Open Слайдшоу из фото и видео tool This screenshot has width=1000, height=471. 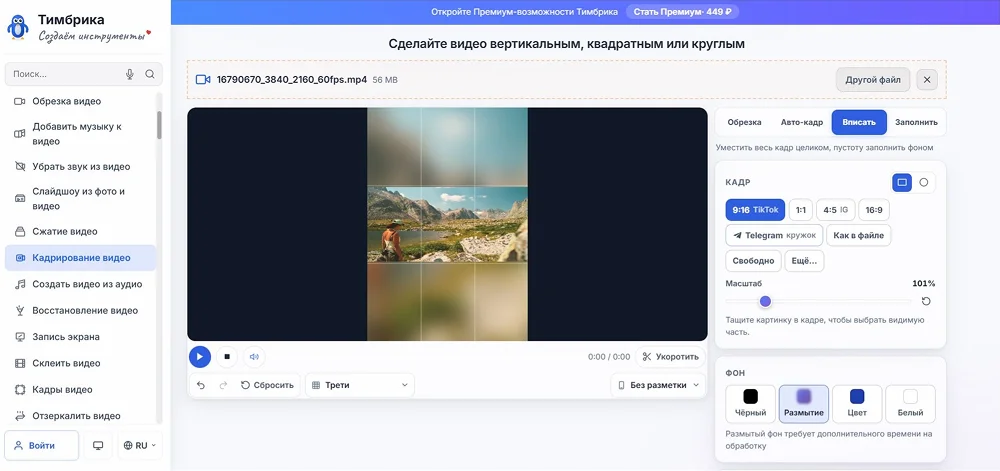80,199
